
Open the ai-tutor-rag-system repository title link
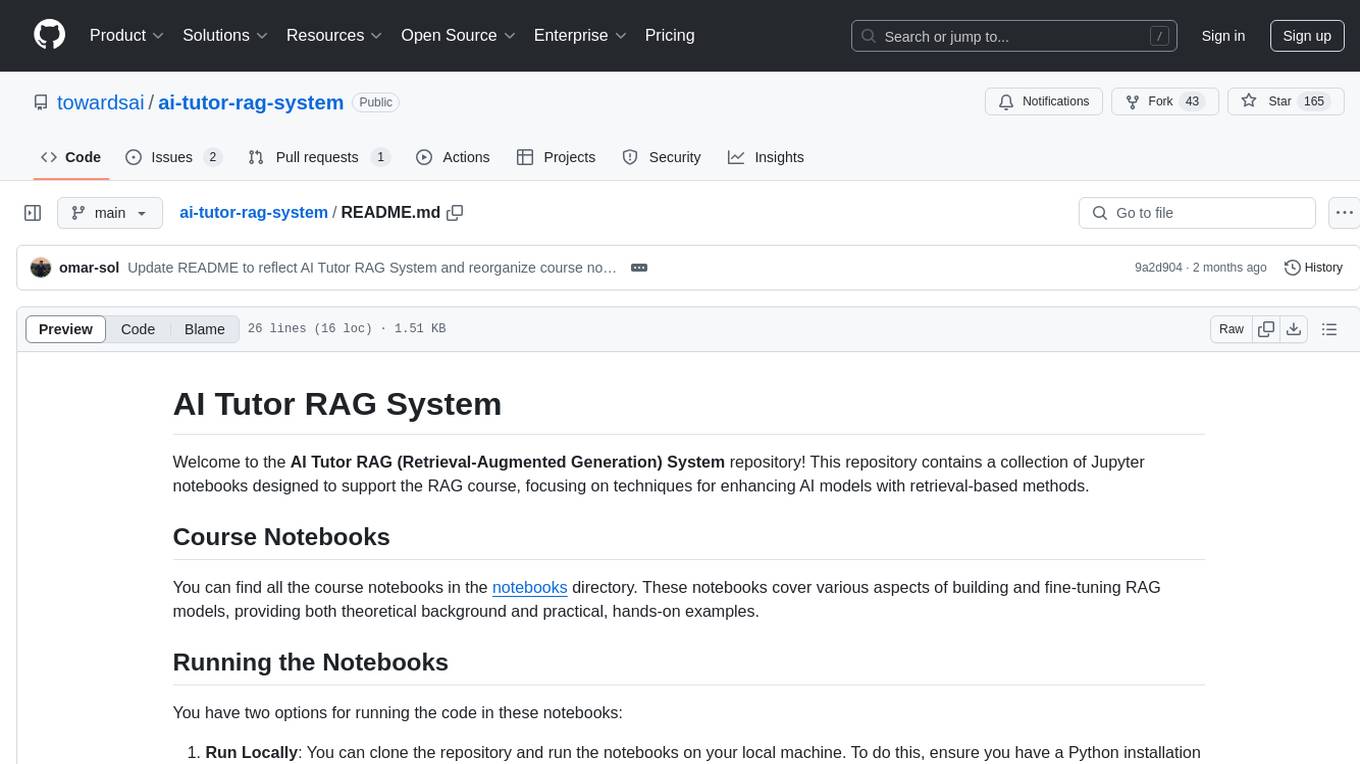pyautogui.click(x=251, y=102)
